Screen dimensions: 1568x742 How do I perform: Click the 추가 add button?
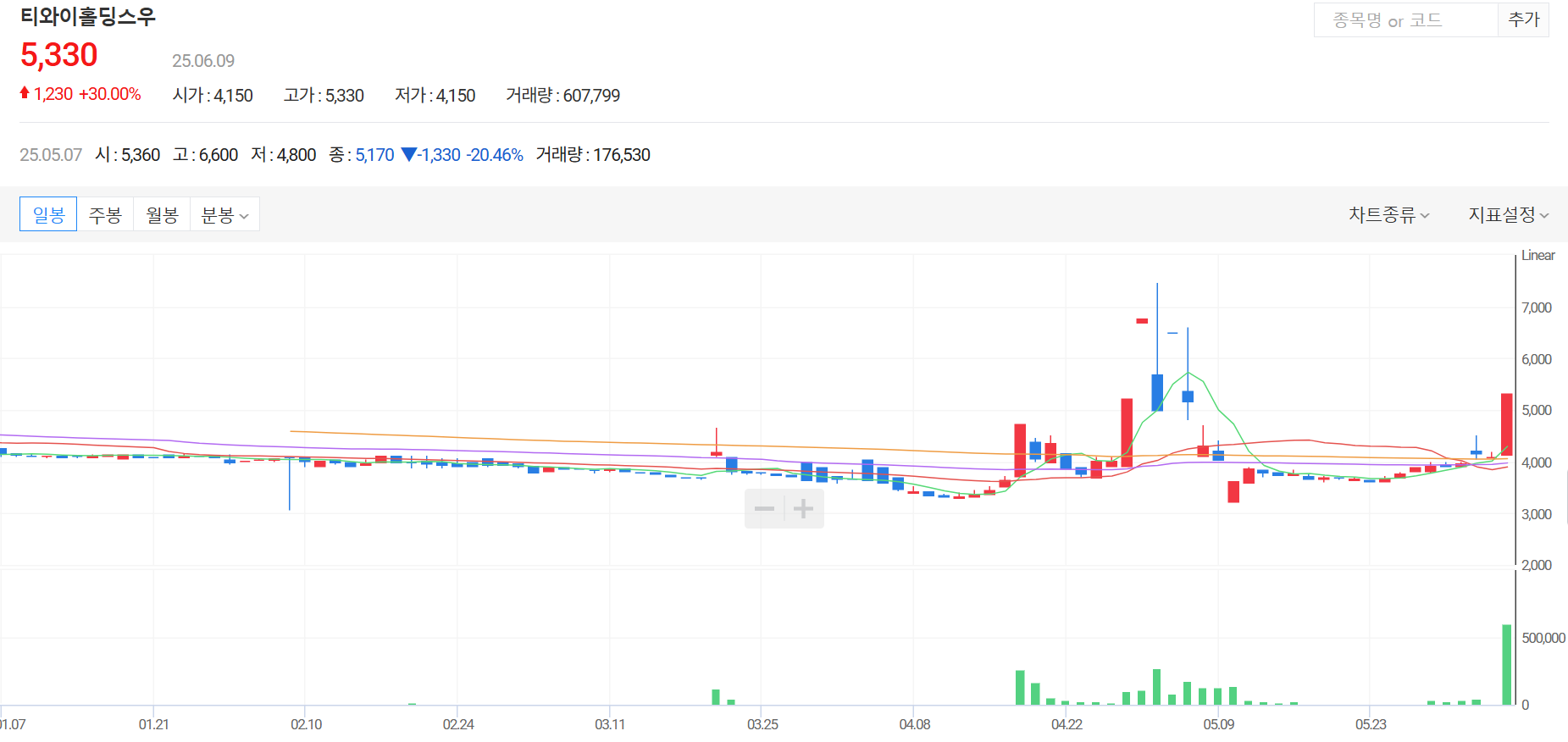(1524, 20)
